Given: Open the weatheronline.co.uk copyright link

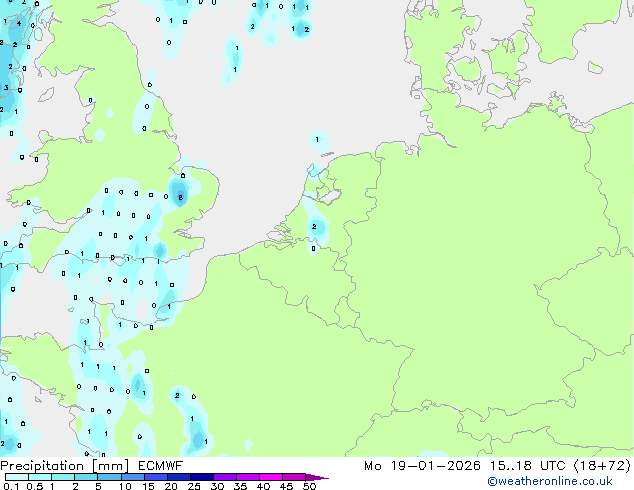Looking at the screenshot, I should [549, 481].
